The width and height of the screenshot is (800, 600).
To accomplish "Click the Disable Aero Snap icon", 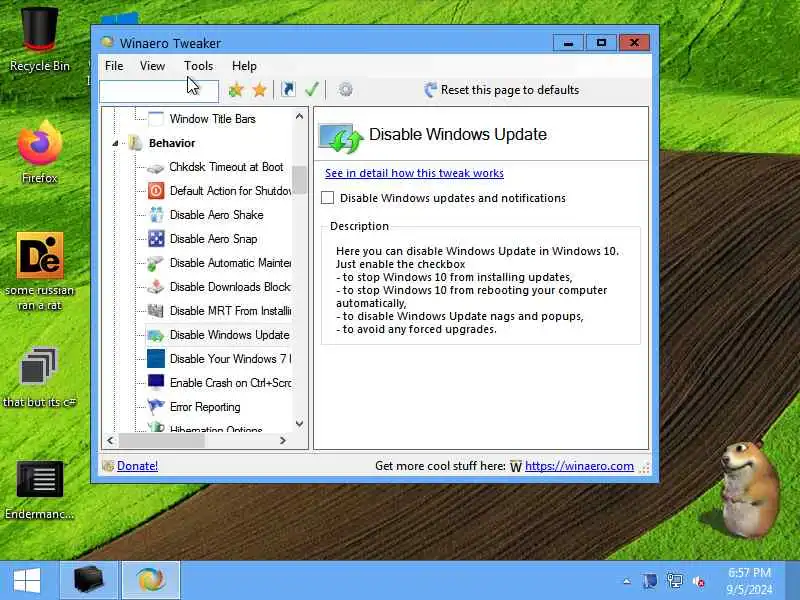I will pyautogui.click(x=156, y=239).
